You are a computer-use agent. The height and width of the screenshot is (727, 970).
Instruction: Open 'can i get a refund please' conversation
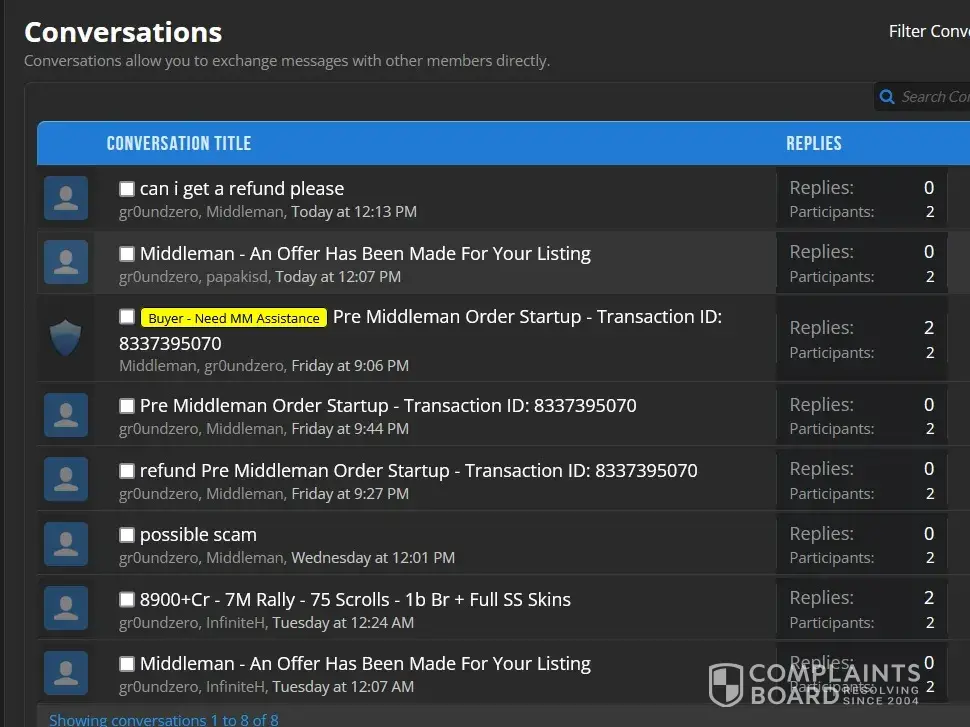tap(241, 189)
